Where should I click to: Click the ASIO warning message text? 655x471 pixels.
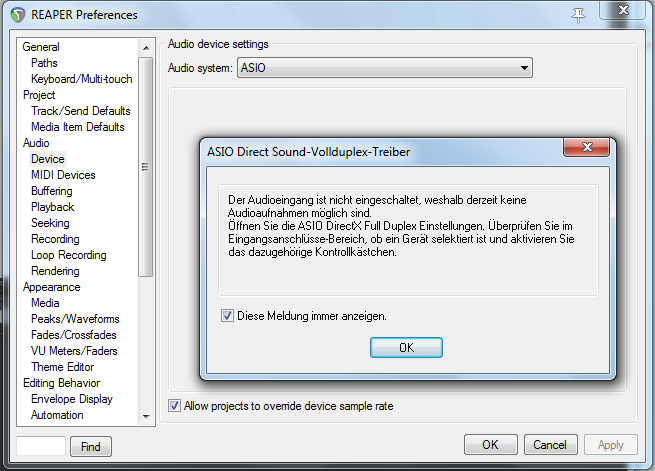(x=401, y=226)
